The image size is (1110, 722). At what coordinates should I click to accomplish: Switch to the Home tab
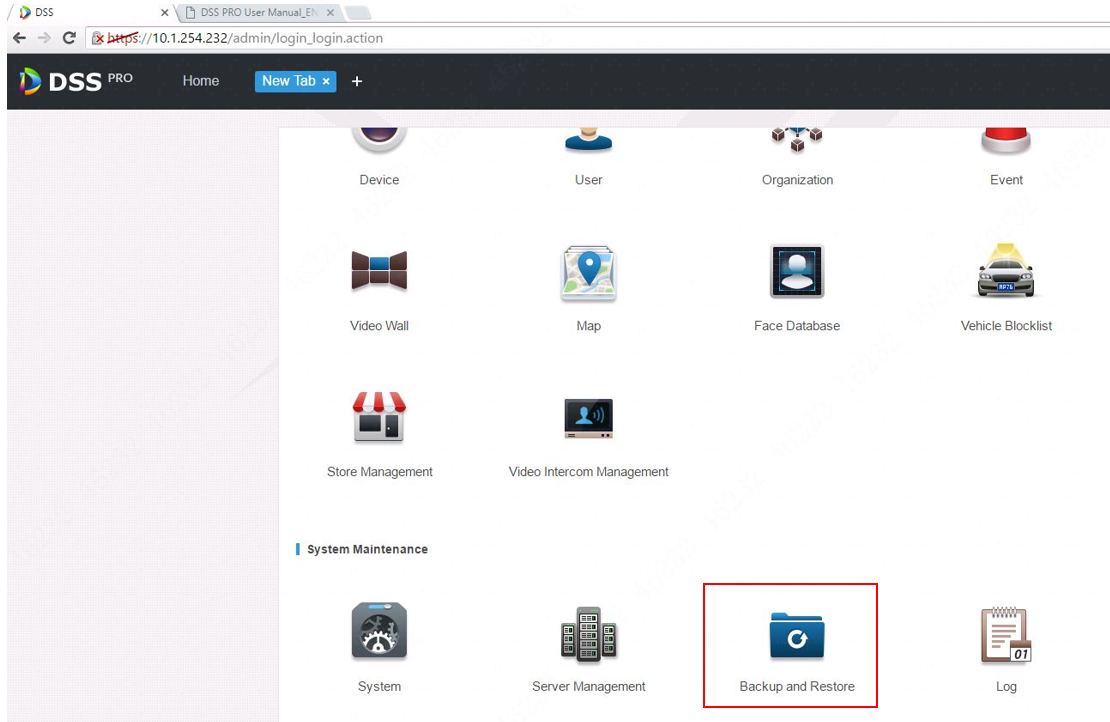[x=200, y=81]
